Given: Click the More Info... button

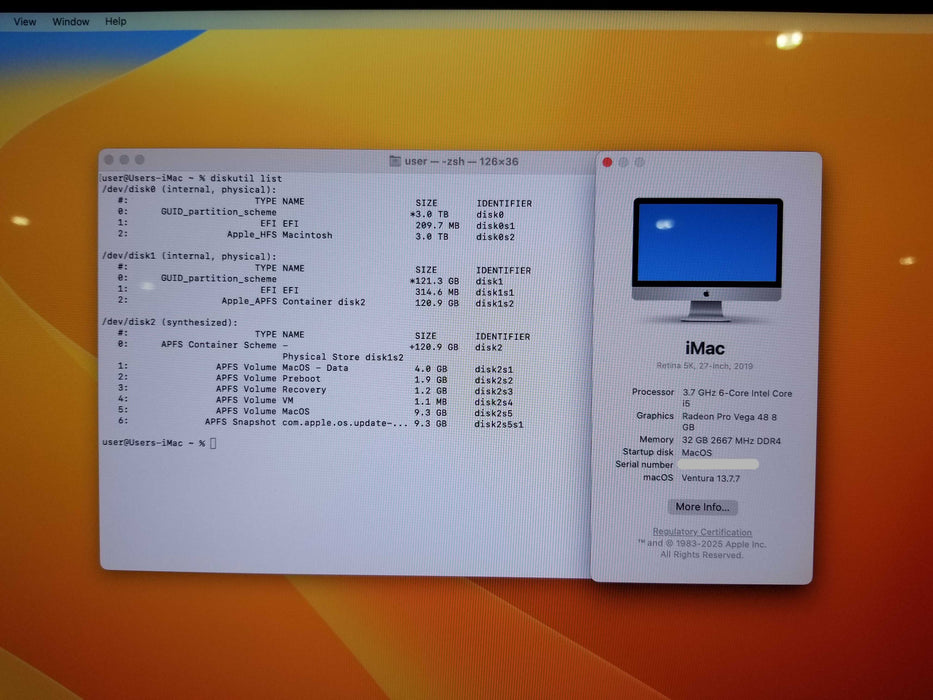Looking at the screenshot, I should tap(702, 507).
